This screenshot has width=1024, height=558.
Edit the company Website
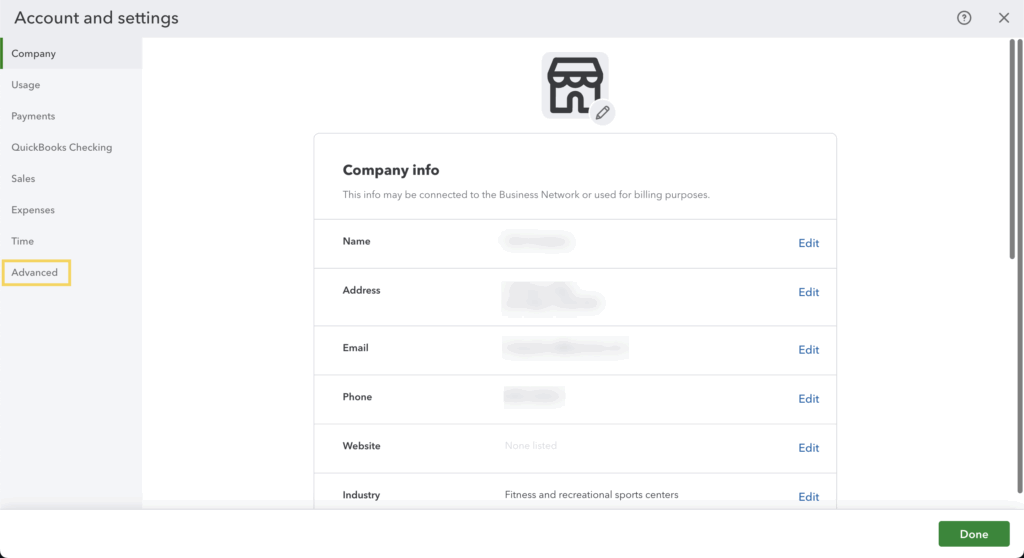coord(808,448)
